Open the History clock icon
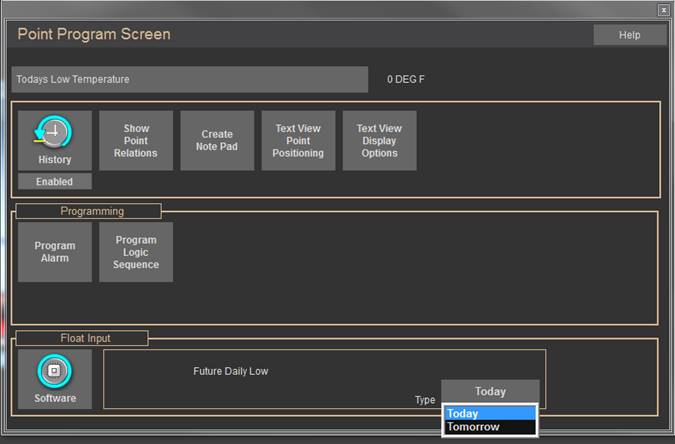This screenshot has height=444, width=675. point(55,135)
